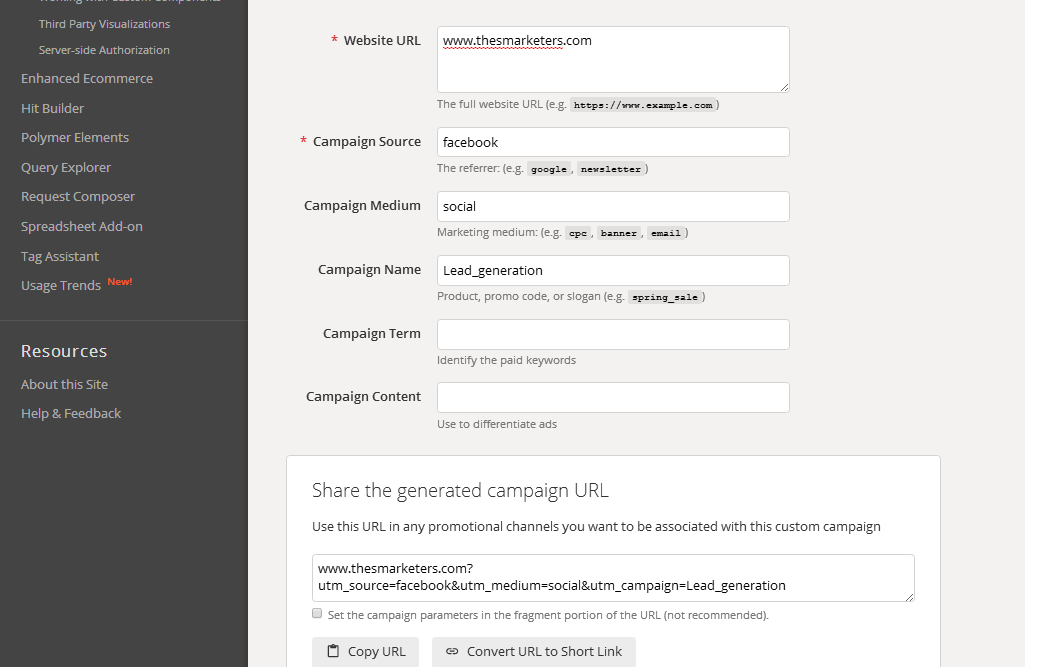1049x667 pixels.
Task: Click in the Website URL text area
Action: coord(613,60)
